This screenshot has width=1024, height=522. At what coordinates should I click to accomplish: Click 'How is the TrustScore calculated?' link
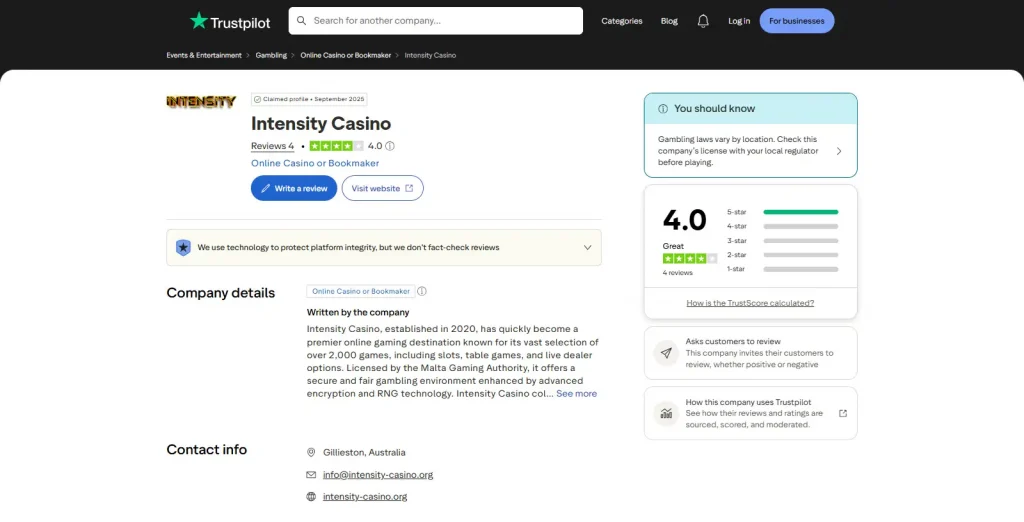pos(750,303)
